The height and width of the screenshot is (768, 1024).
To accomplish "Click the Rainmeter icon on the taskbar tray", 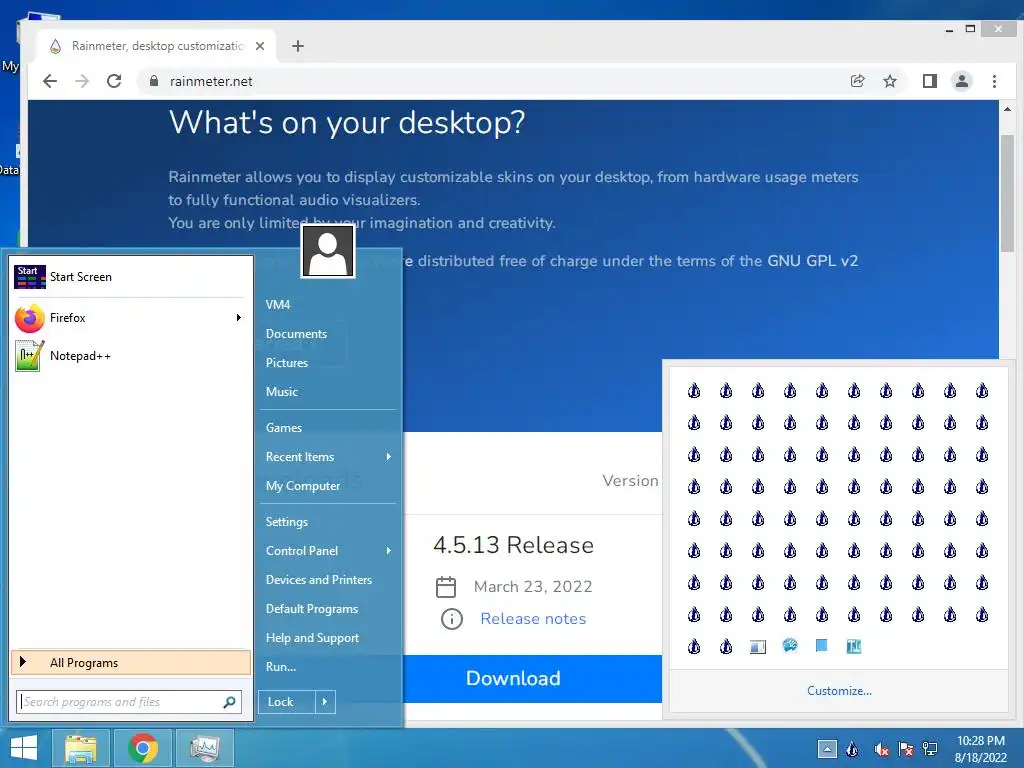I will pyautogui.click(x=852, y=749).
